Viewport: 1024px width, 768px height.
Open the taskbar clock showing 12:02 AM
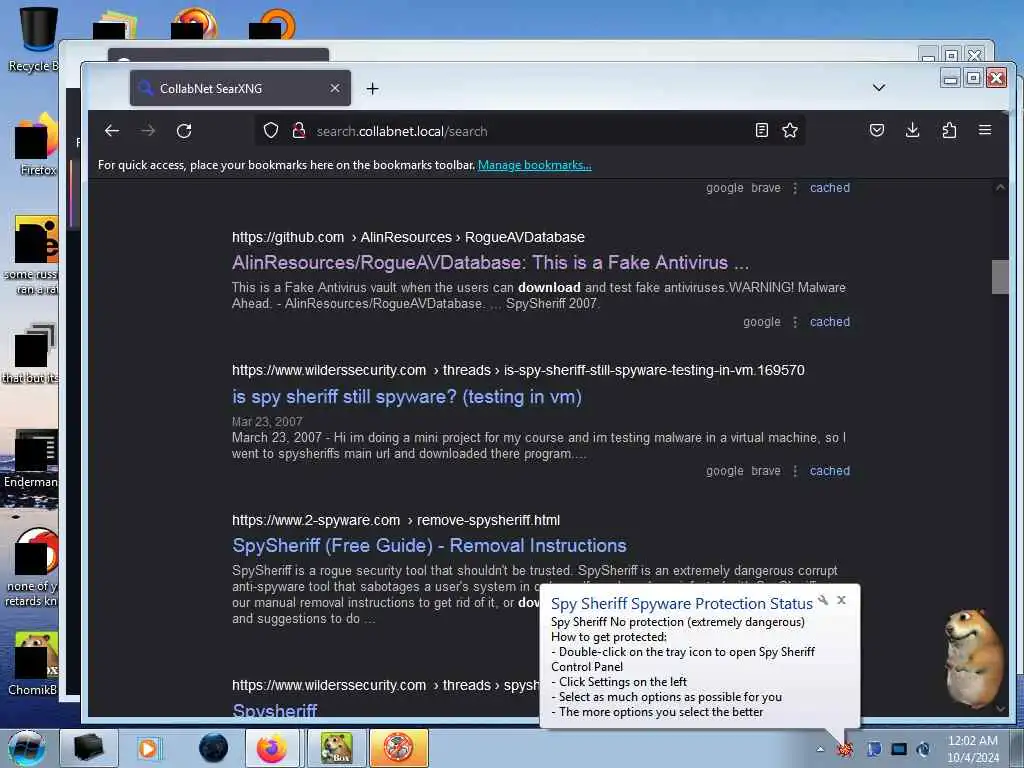pyautogui.click(x=973, y=748)
